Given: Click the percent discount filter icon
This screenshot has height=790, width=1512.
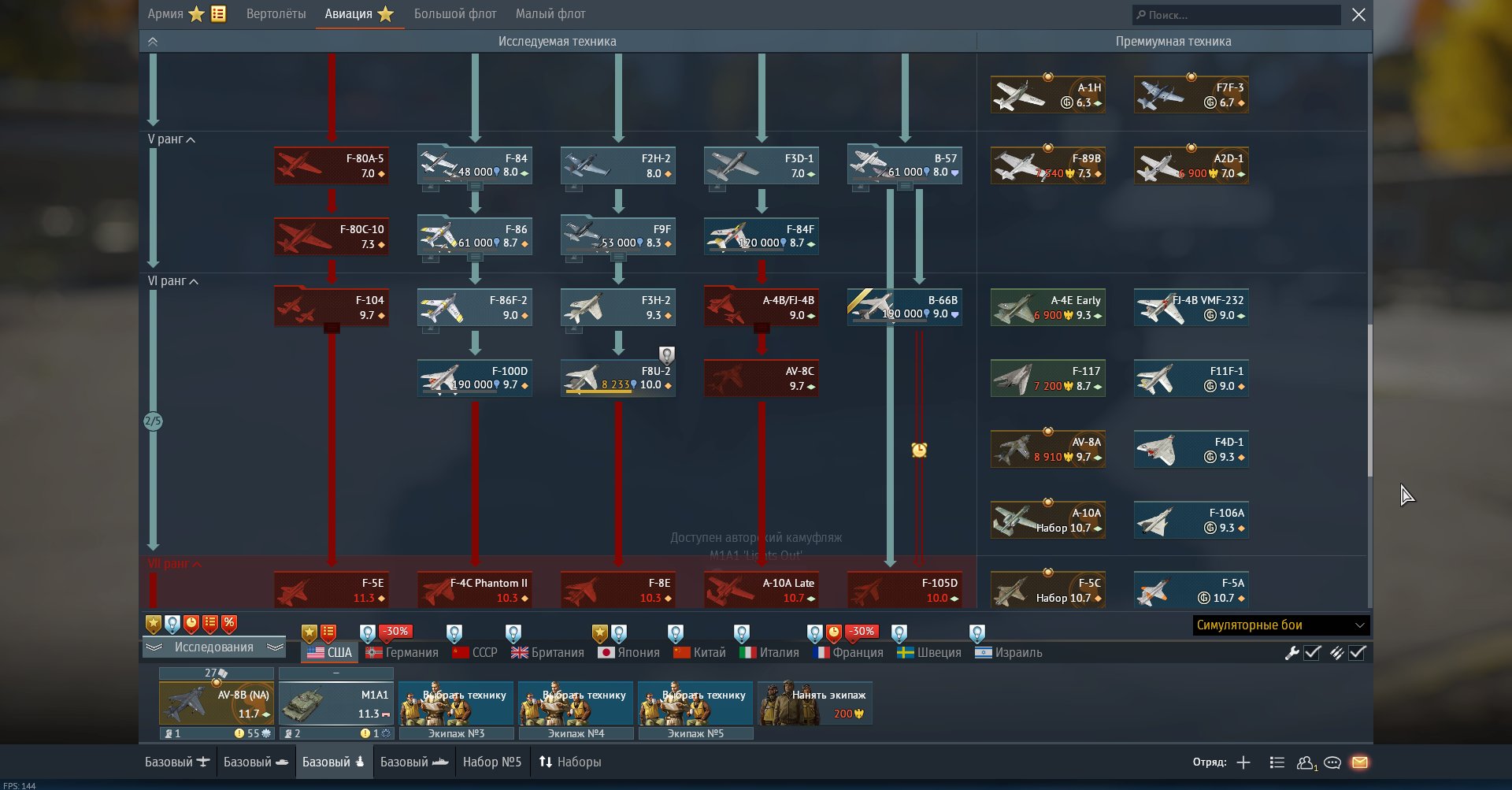Looking at the screenshot, I should [x=229, y=624].
